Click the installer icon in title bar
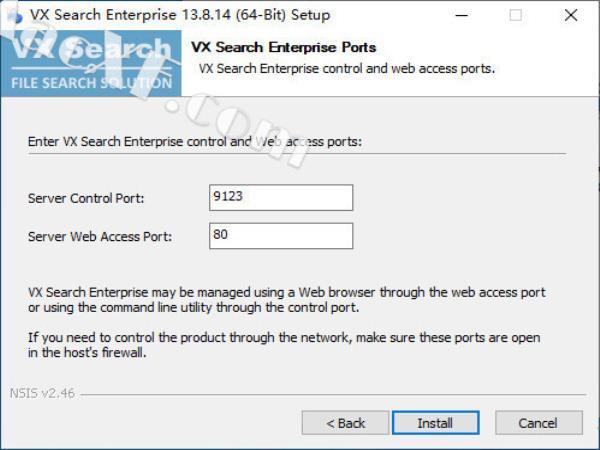600x450 pixels. click(12, 15)
